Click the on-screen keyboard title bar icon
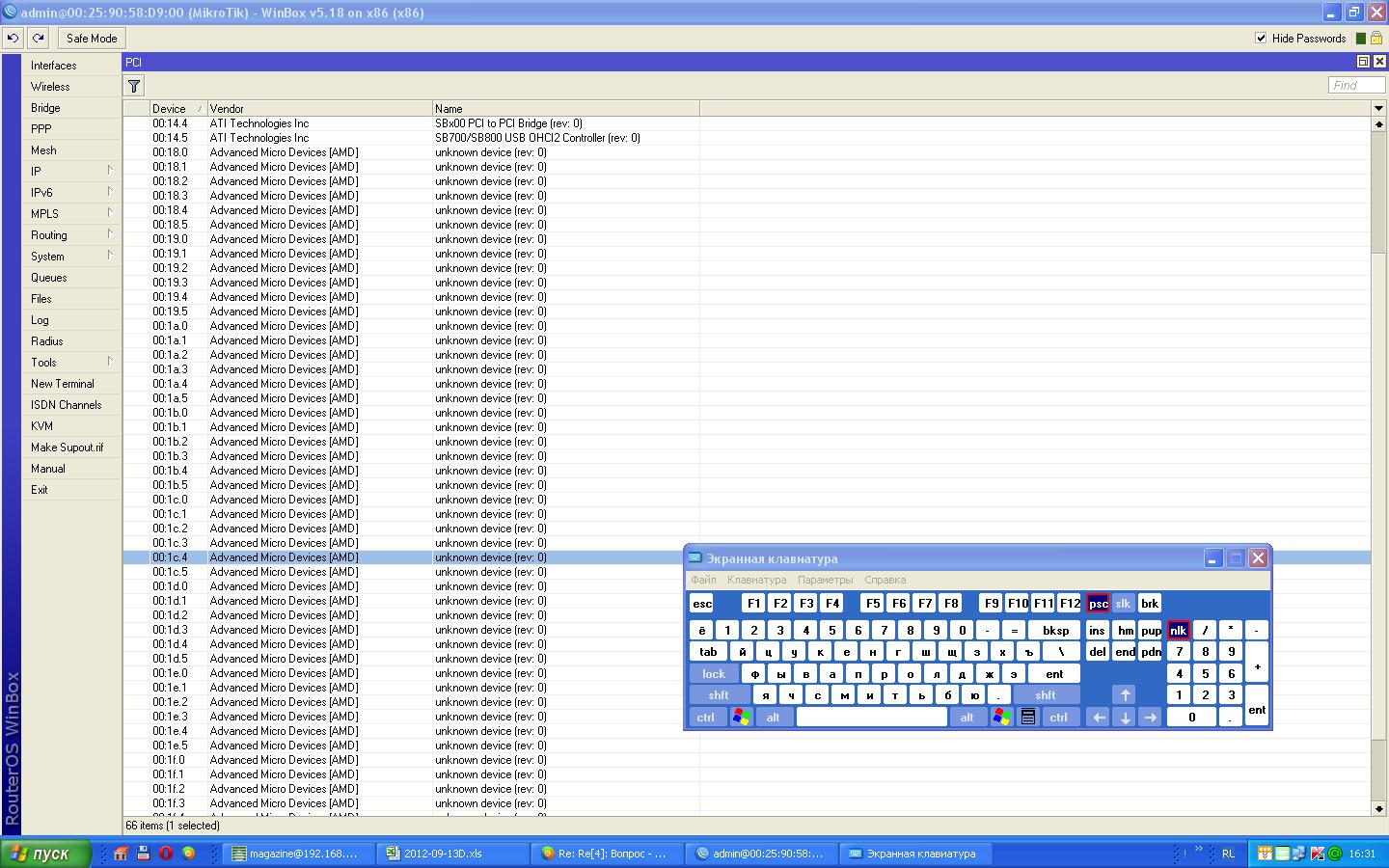 (x=694, y=558)
